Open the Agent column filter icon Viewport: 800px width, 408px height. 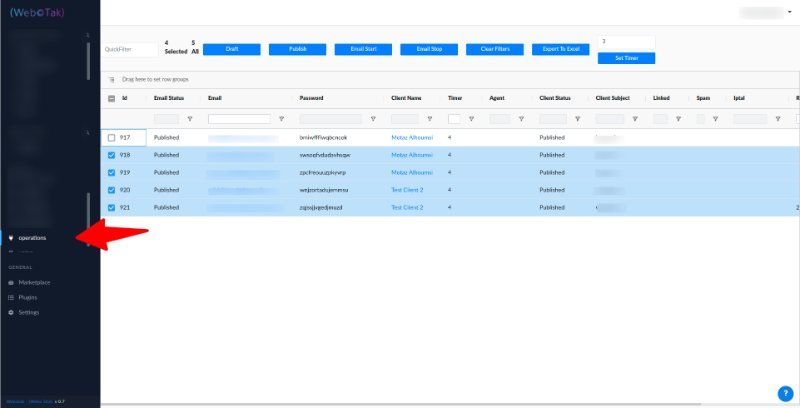point(521,119)
